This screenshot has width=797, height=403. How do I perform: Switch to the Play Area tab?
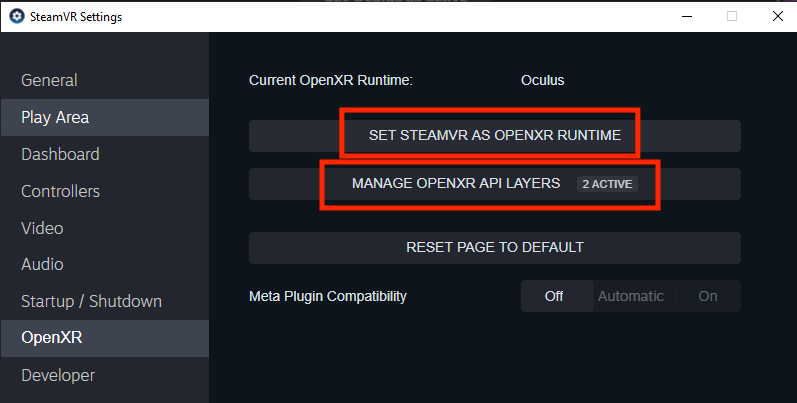(104, 117)
